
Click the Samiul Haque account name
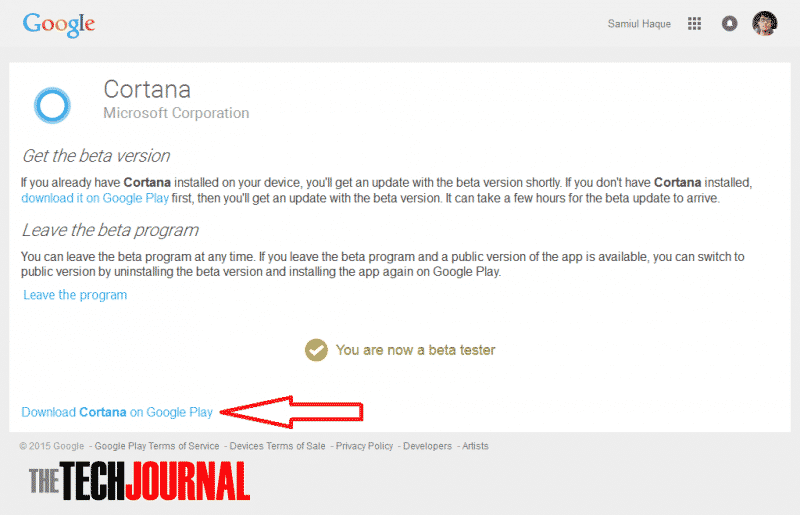tap(639, 23)
